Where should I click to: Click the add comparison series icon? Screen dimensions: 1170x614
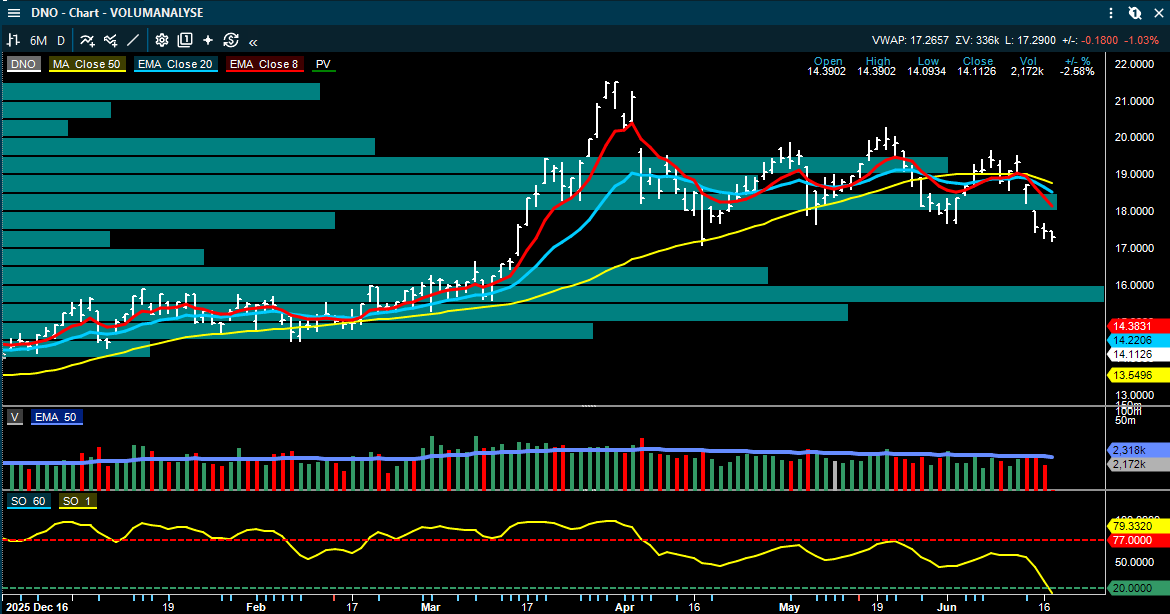click(x=110, y=40)
